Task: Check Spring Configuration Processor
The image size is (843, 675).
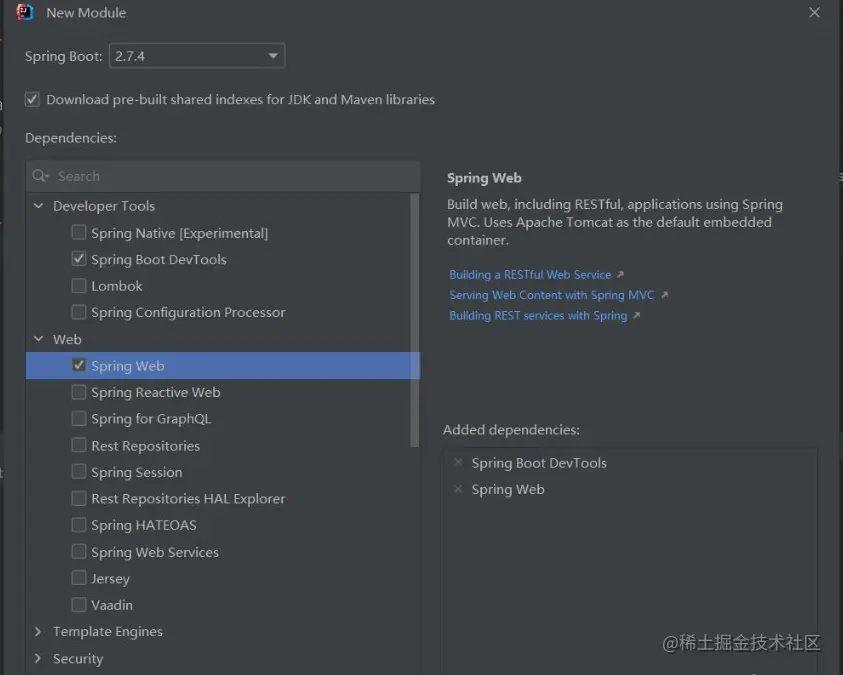Action: click(78, 312)
